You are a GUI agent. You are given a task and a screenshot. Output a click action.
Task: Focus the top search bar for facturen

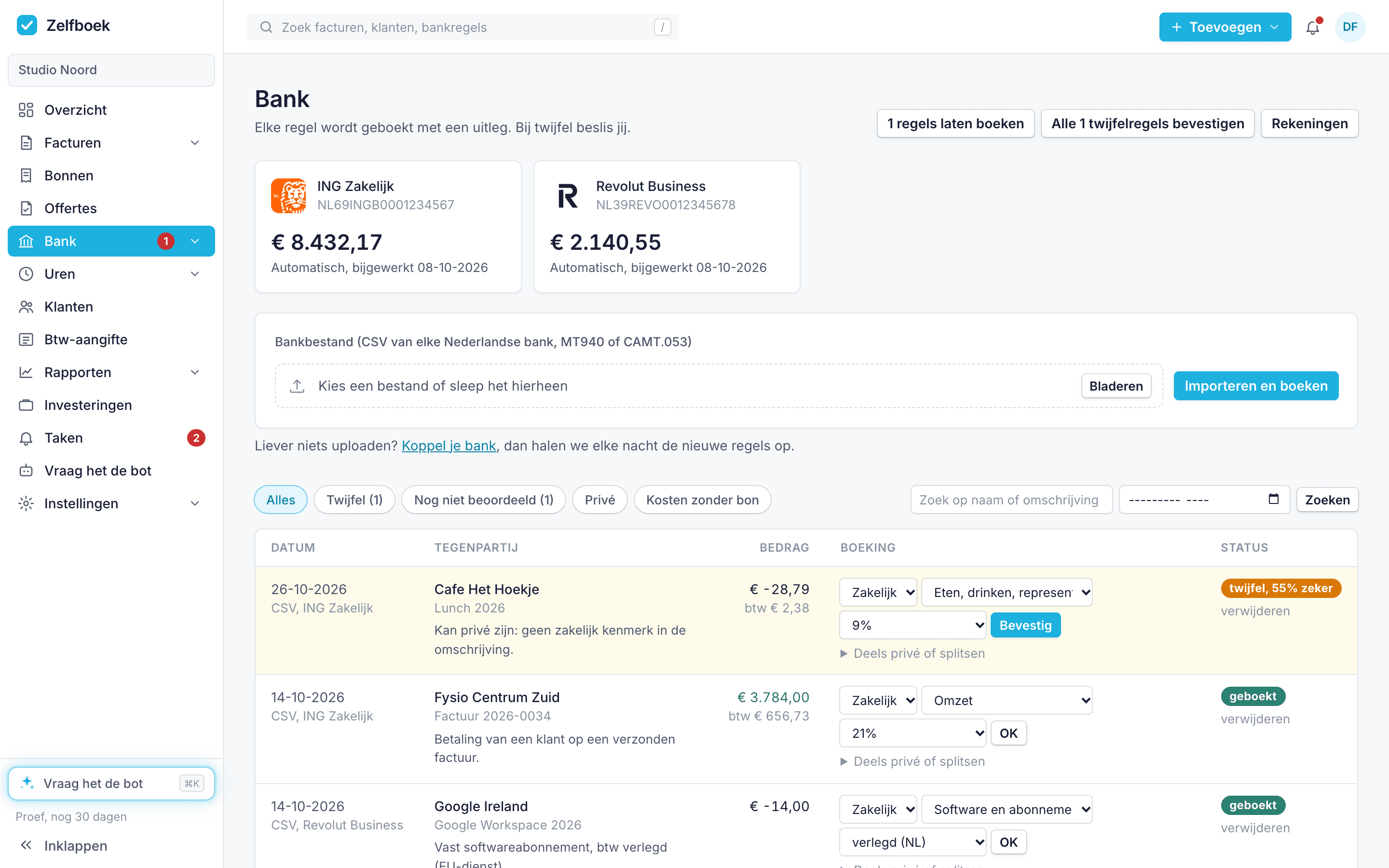coord(463,27)
